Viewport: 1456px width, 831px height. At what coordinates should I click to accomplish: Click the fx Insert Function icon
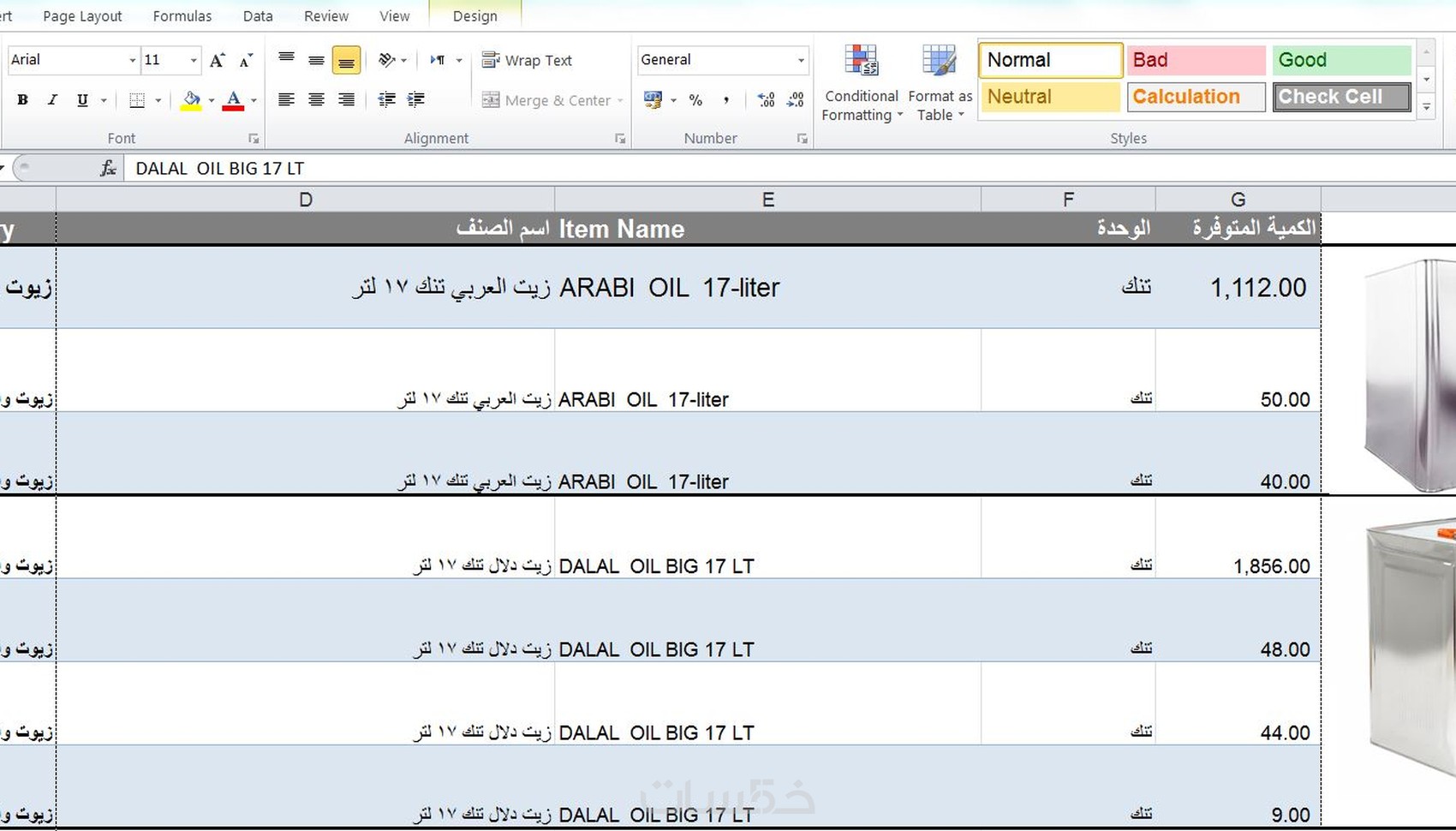point(108,168)
